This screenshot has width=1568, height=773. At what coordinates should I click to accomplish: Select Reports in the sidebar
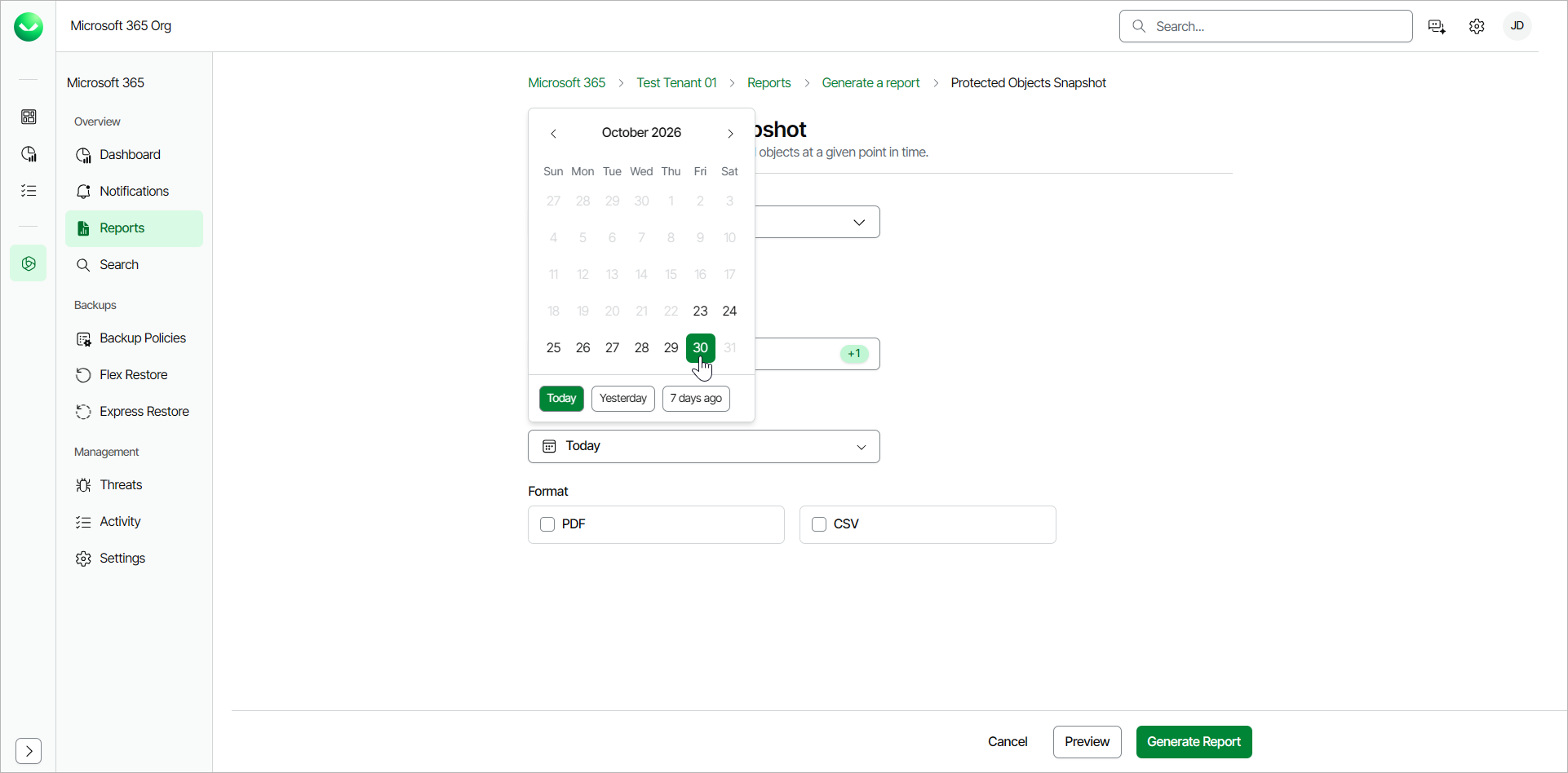pyautogui.click(x=134, y=228)
